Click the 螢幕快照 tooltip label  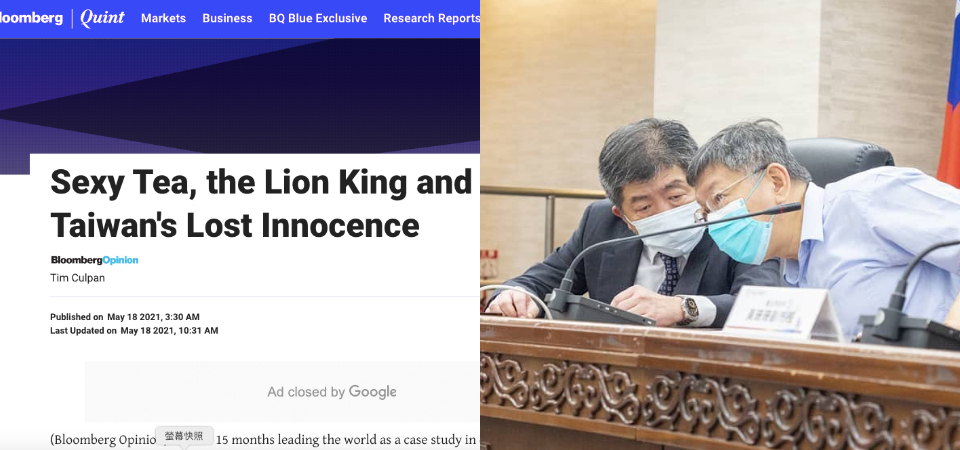tap(184, 437)
